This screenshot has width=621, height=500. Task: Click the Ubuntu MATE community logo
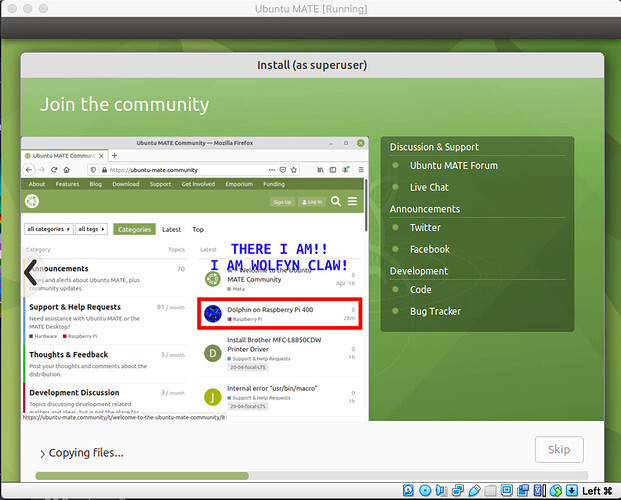pos(32,201)
